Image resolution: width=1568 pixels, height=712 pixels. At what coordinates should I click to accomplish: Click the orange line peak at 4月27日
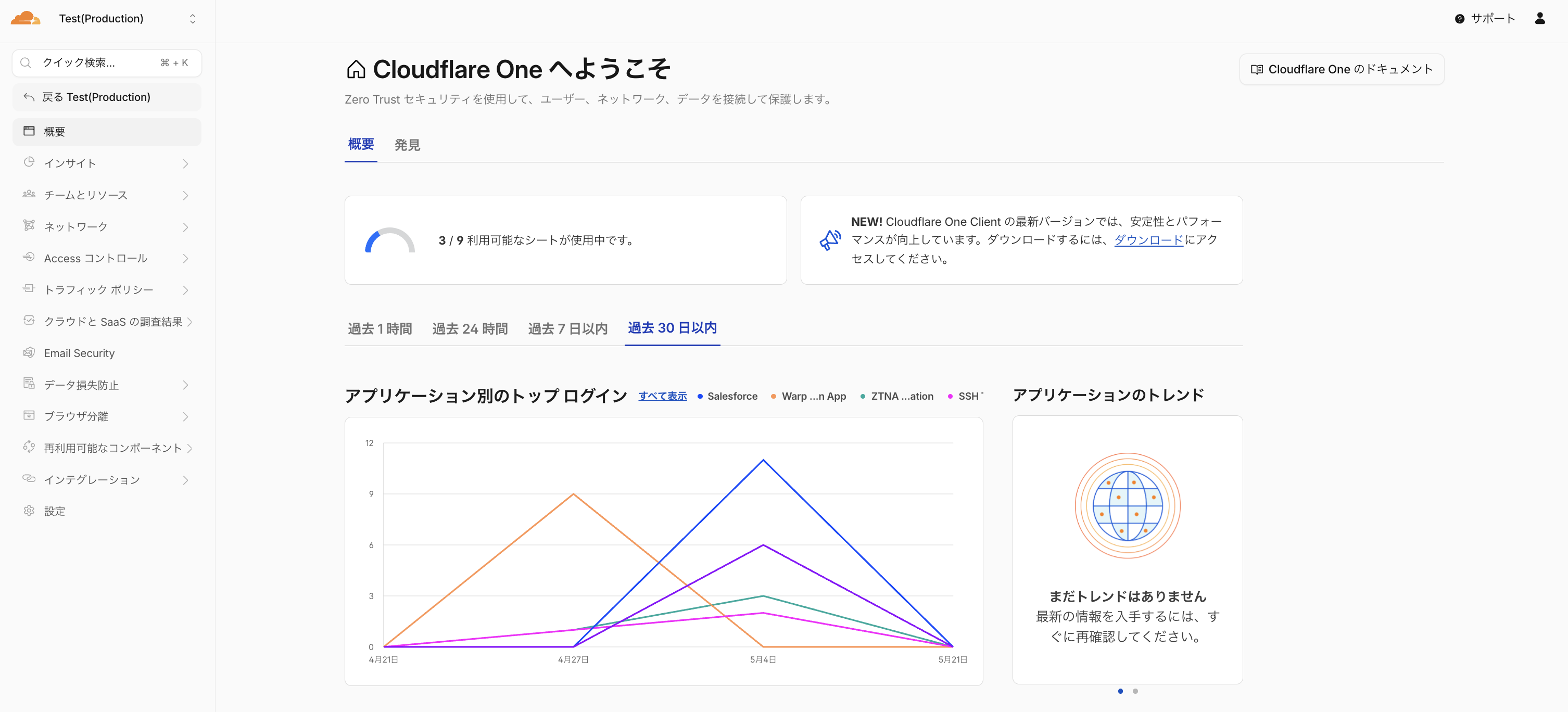click(x=573, y=493)
